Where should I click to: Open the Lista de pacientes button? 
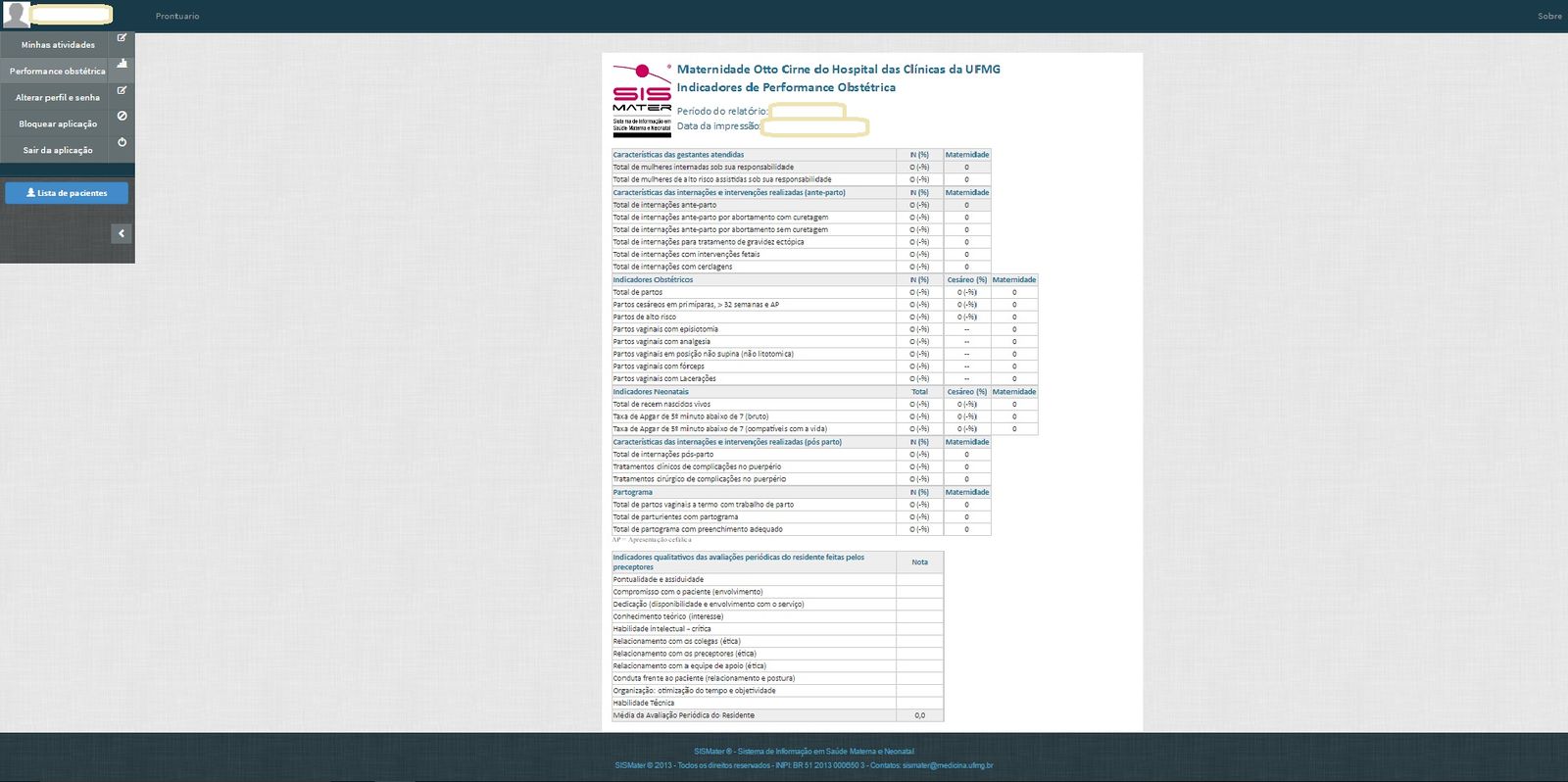pyautogui.click(x=67, y=193)
